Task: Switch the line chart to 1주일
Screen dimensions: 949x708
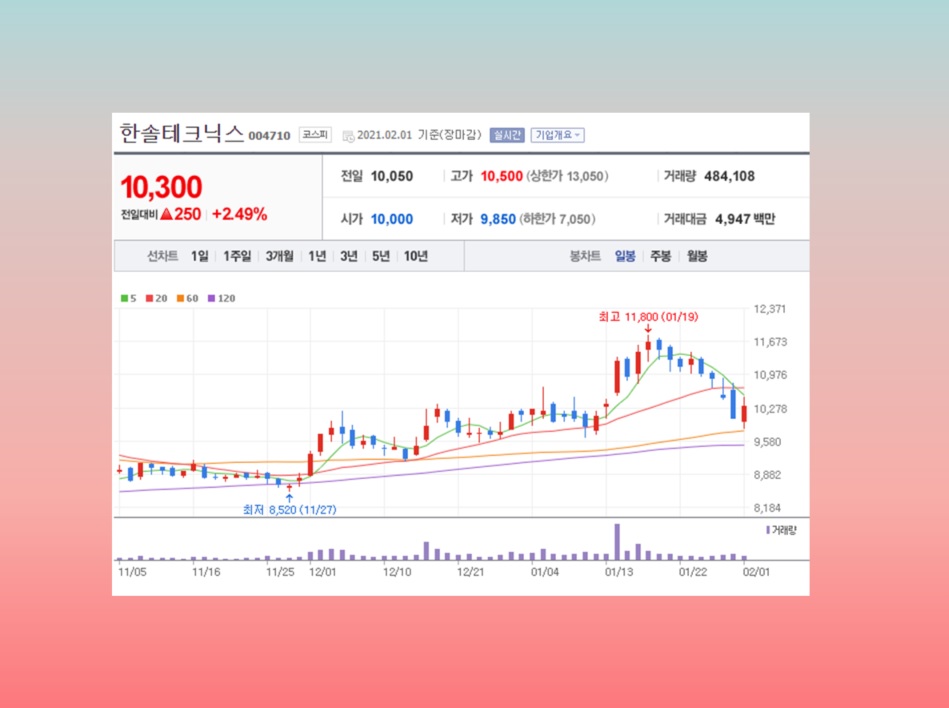Action: pos(237,257)
